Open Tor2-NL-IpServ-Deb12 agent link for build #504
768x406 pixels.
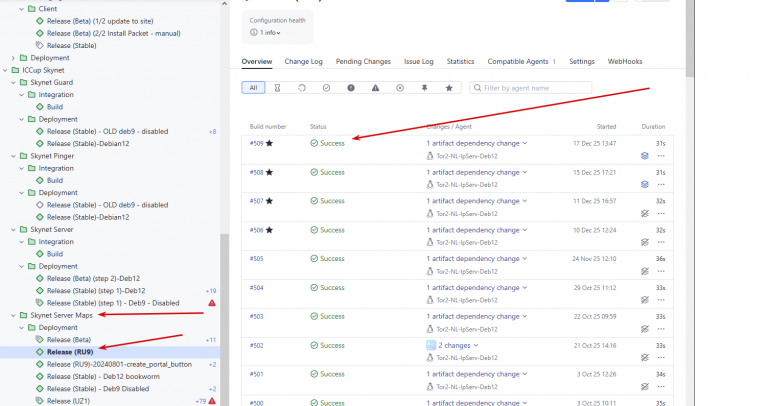467,300
